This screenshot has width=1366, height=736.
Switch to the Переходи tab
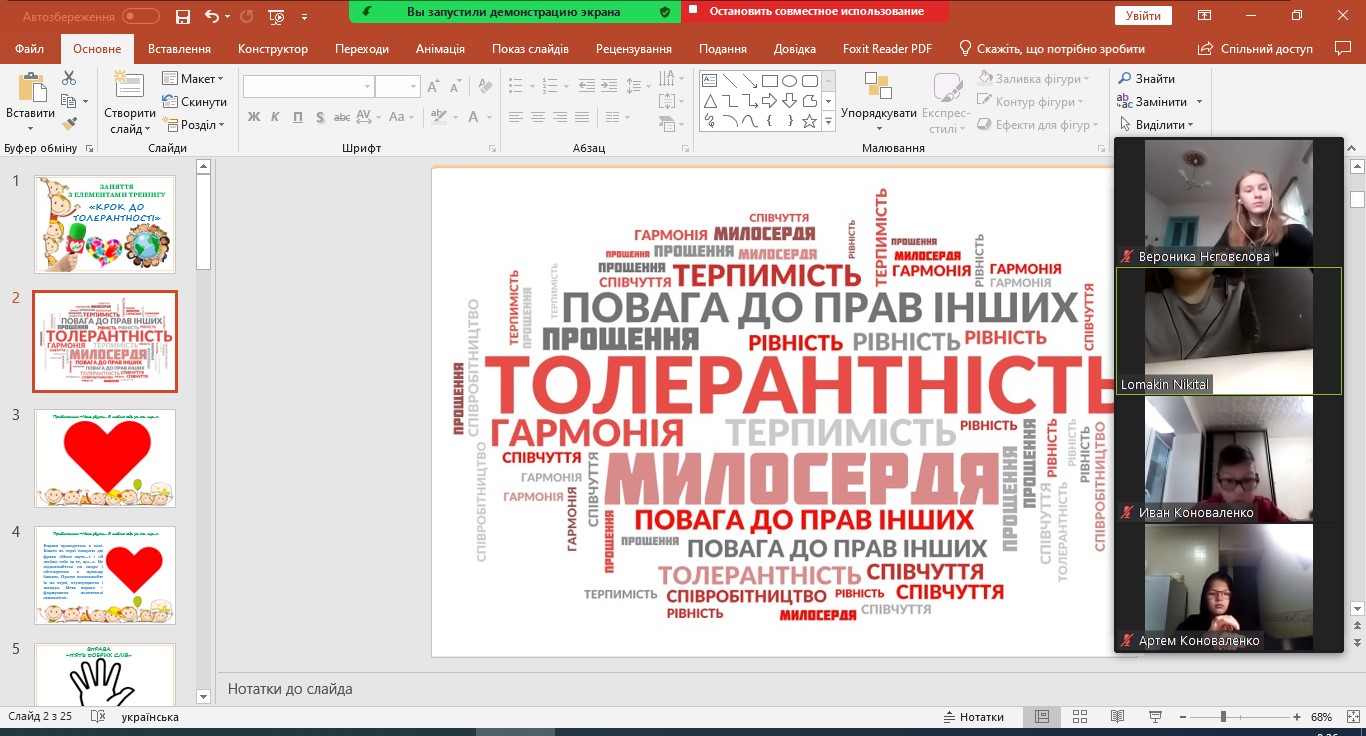(362, 49)
